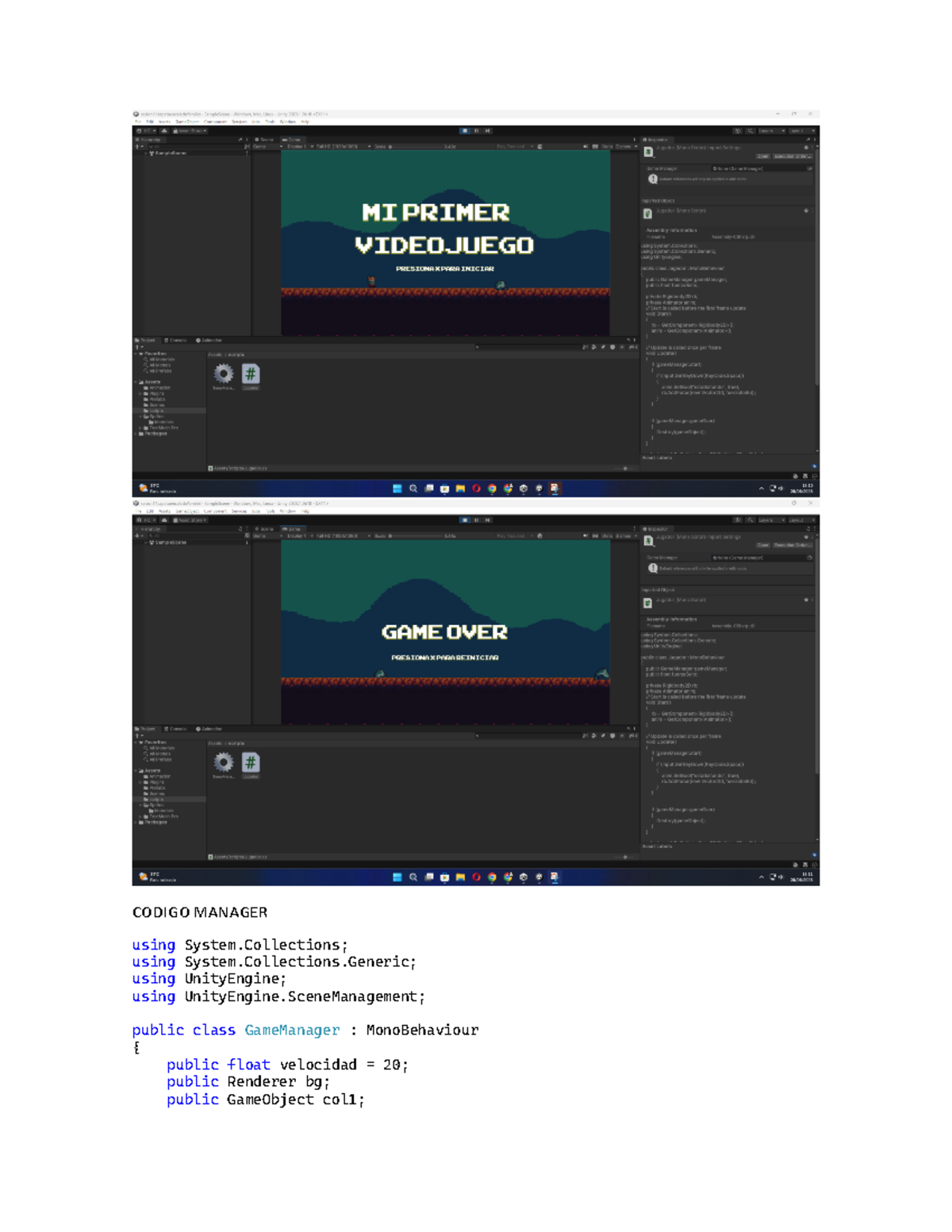This screenshot has height=1232, width=952.
Task: Click the Chrome icon on the bottom screenshot taskbar
Action: click(492, 877)
